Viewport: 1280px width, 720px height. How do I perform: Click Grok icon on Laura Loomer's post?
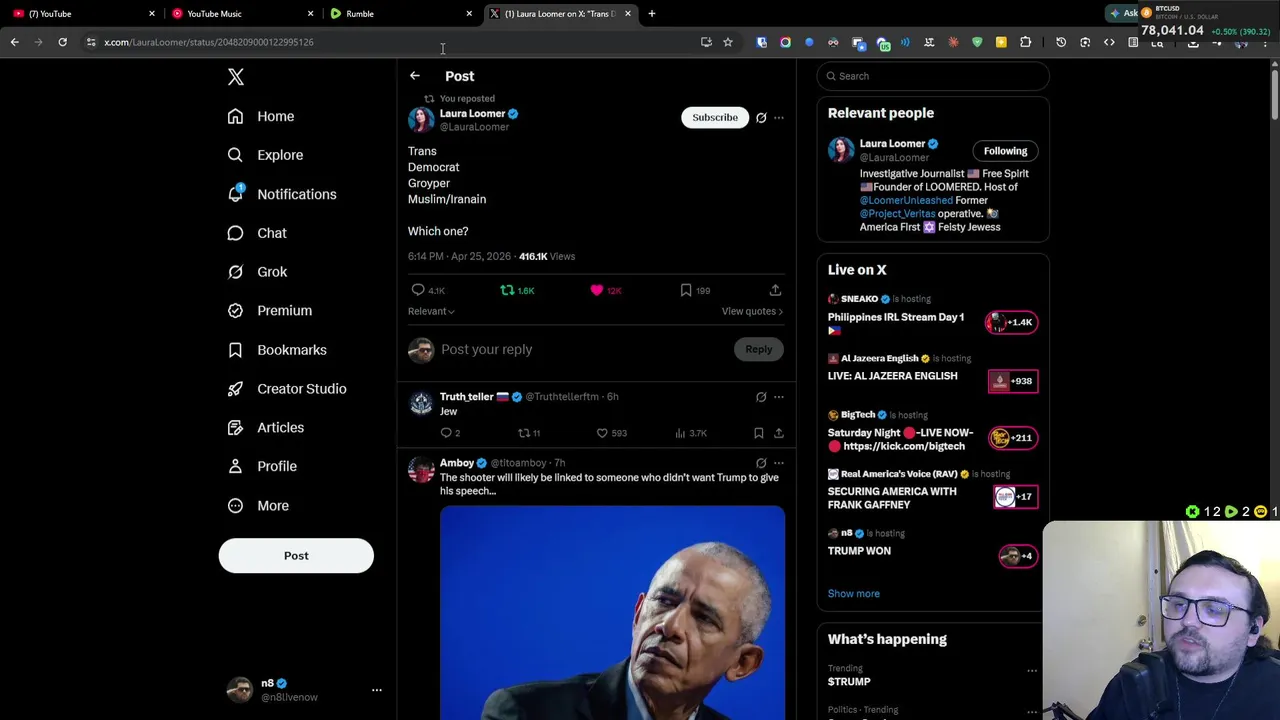[761, 118]
